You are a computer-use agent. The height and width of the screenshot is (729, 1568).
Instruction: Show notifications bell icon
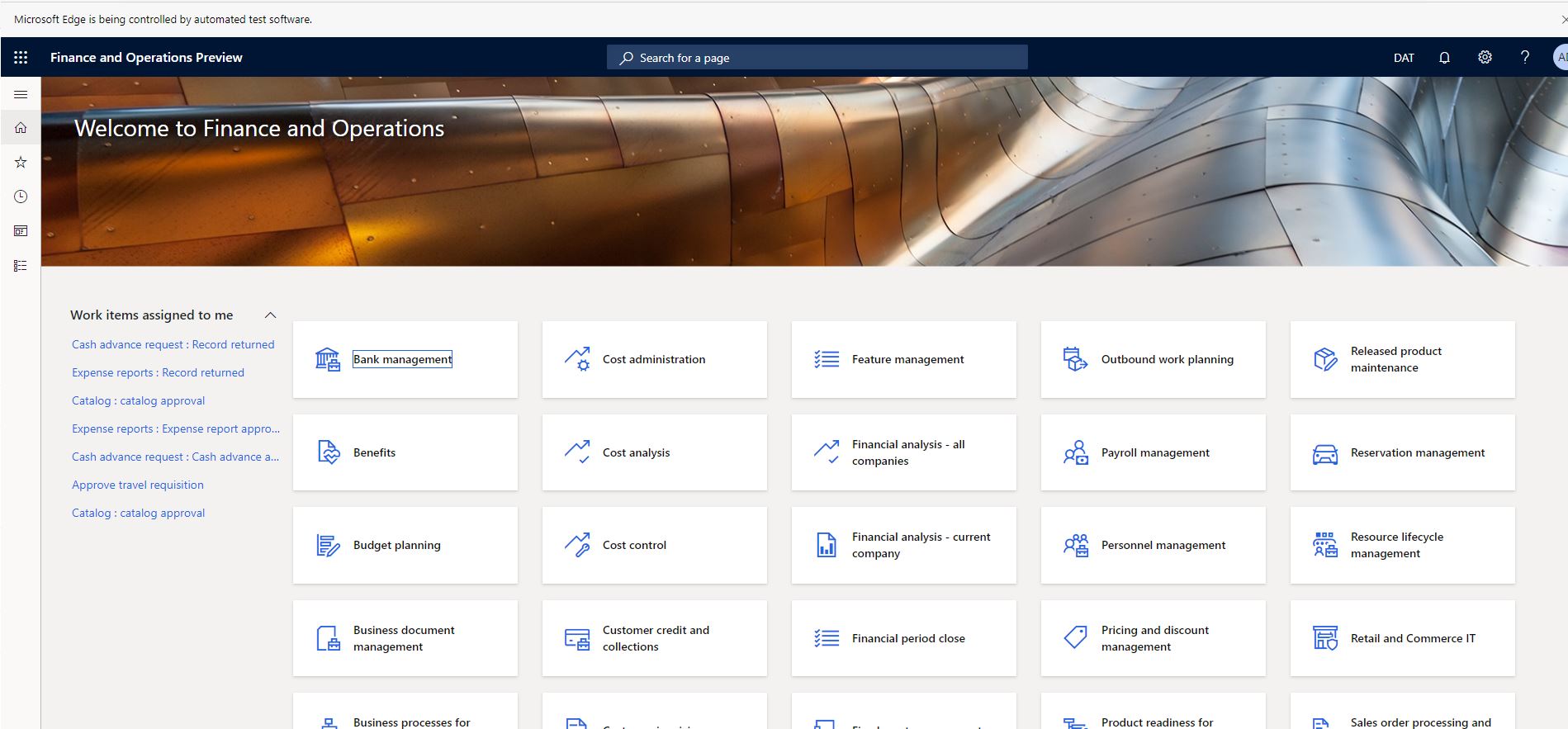[x=1444, y=58]
